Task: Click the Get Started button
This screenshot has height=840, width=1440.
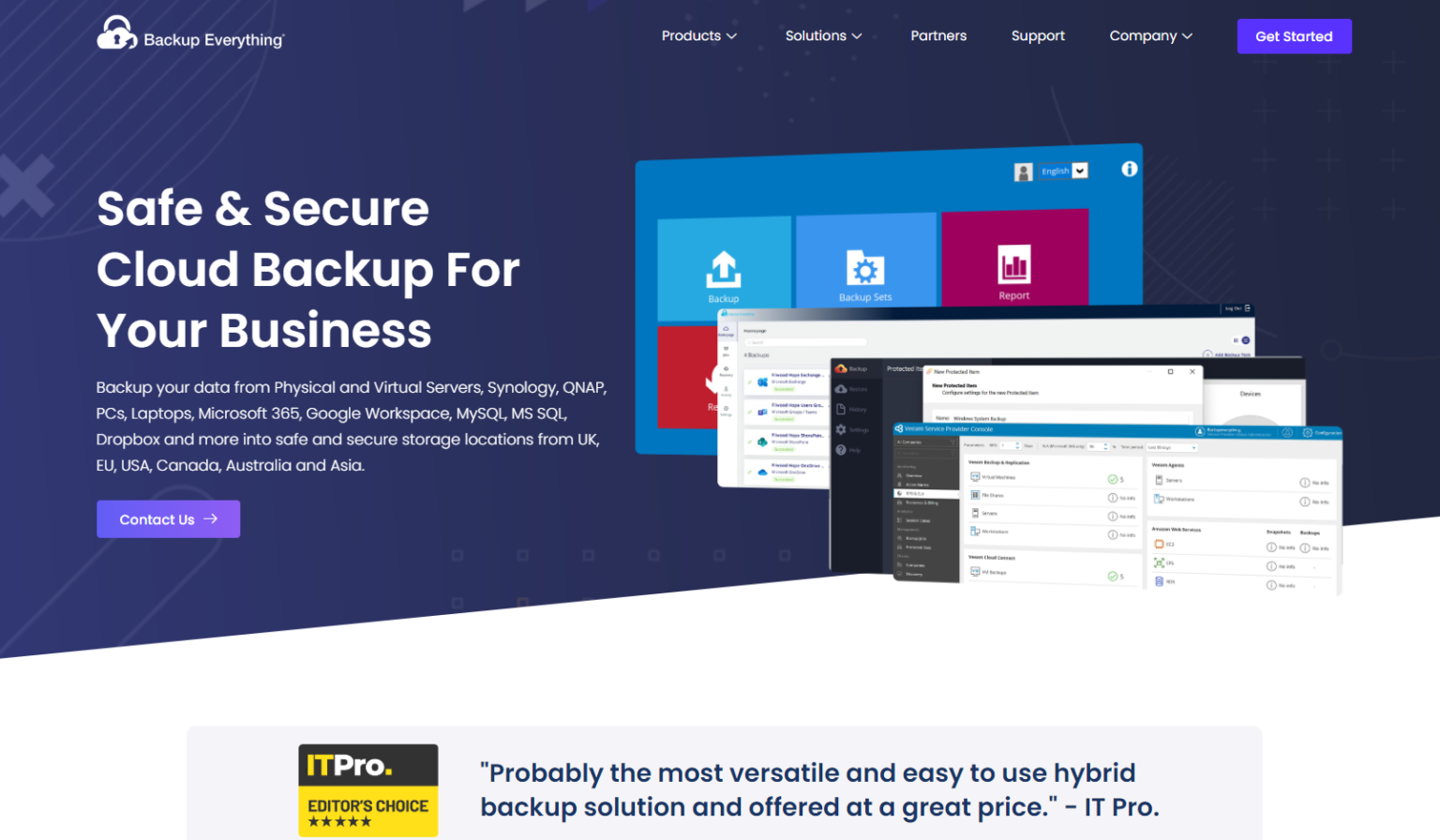Action: pyautogui.click(x=1294, y=36)
